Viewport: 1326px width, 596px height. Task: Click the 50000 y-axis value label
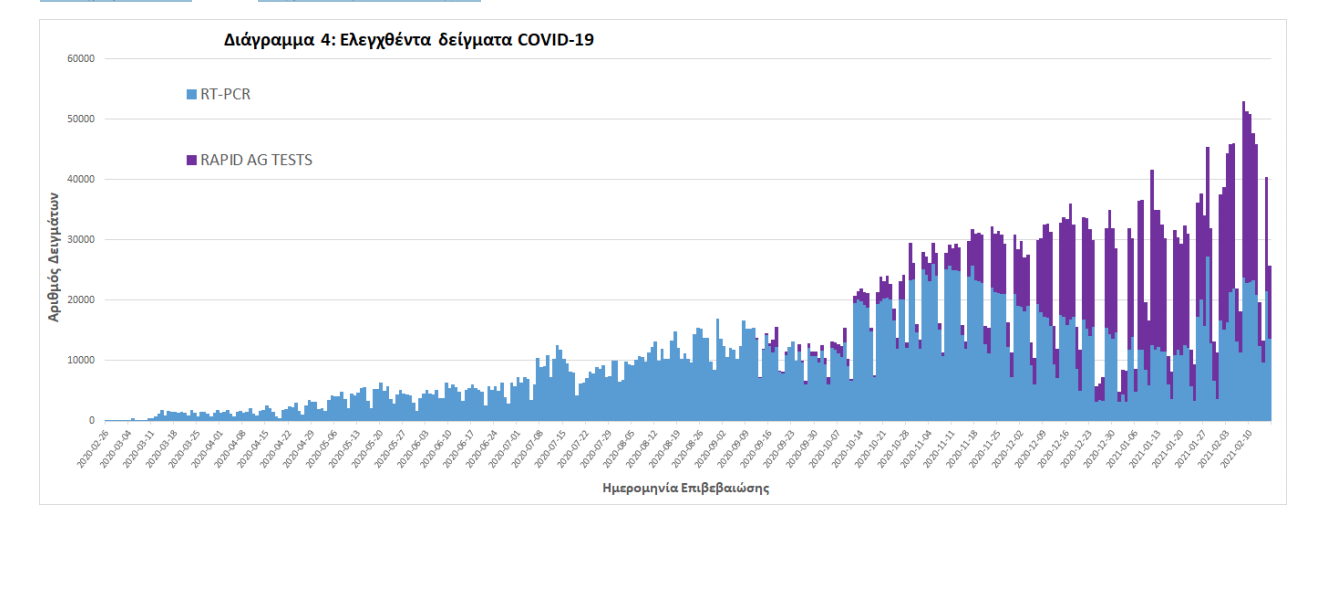tap(80, 119)
